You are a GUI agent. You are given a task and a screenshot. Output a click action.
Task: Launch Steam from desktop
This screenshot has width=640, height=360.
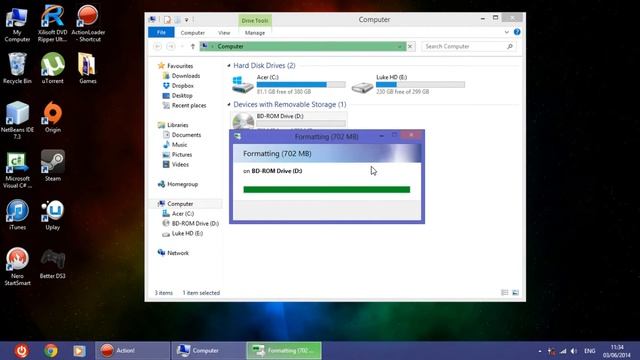tap(53, 166)
